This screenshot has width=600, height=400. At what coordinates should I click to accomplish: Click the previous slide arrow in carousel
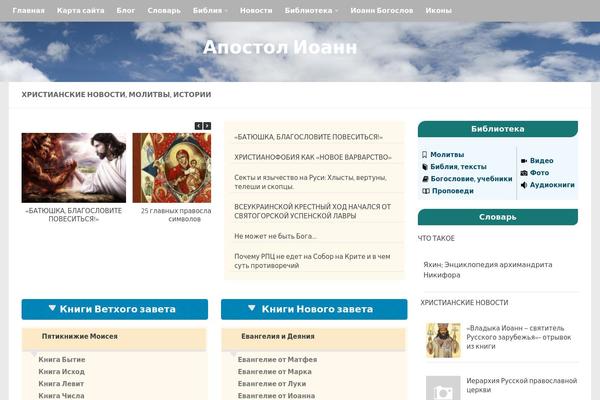(198, 126)
